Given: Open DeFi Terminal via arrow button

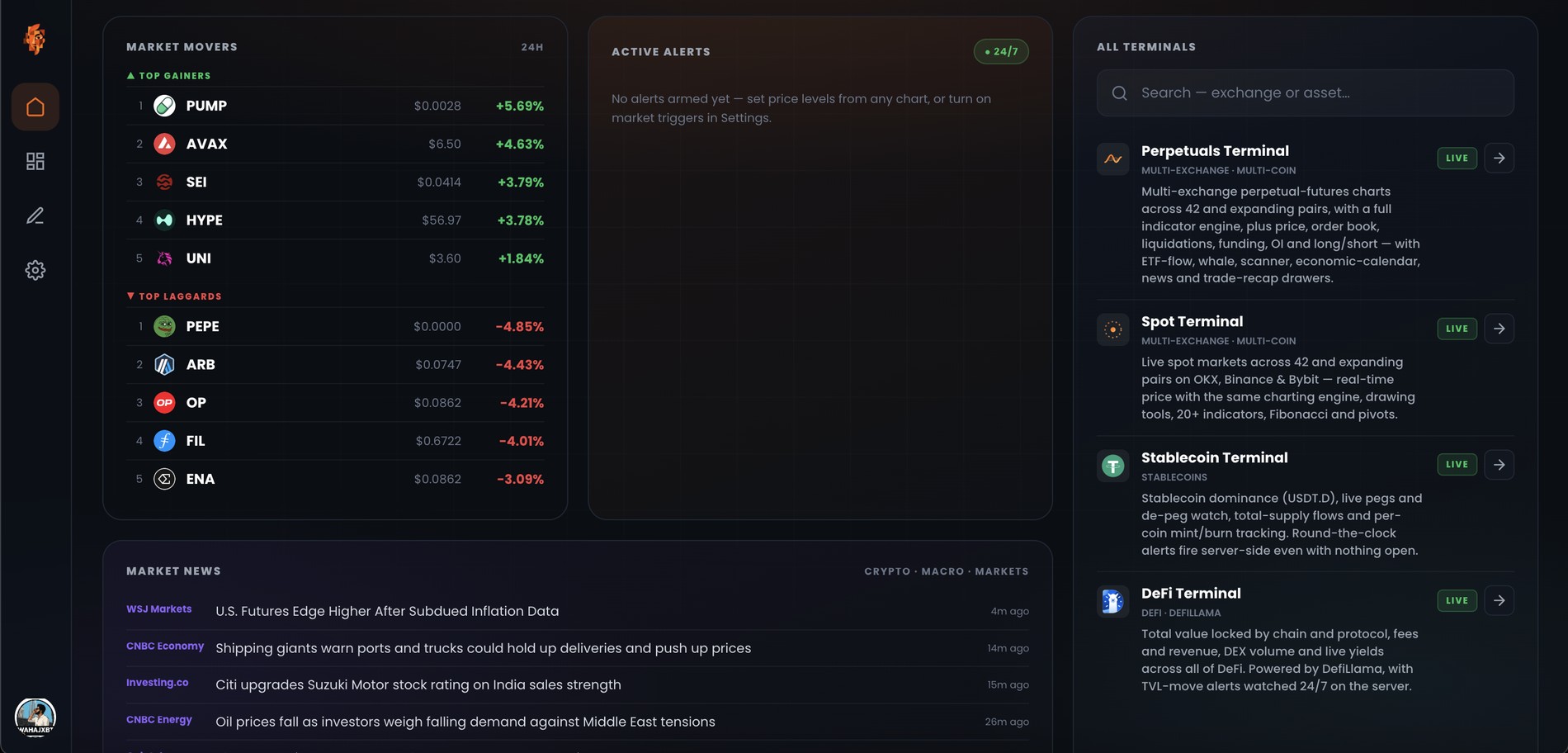Looking at the screenshot, I should coord(1500,600).
